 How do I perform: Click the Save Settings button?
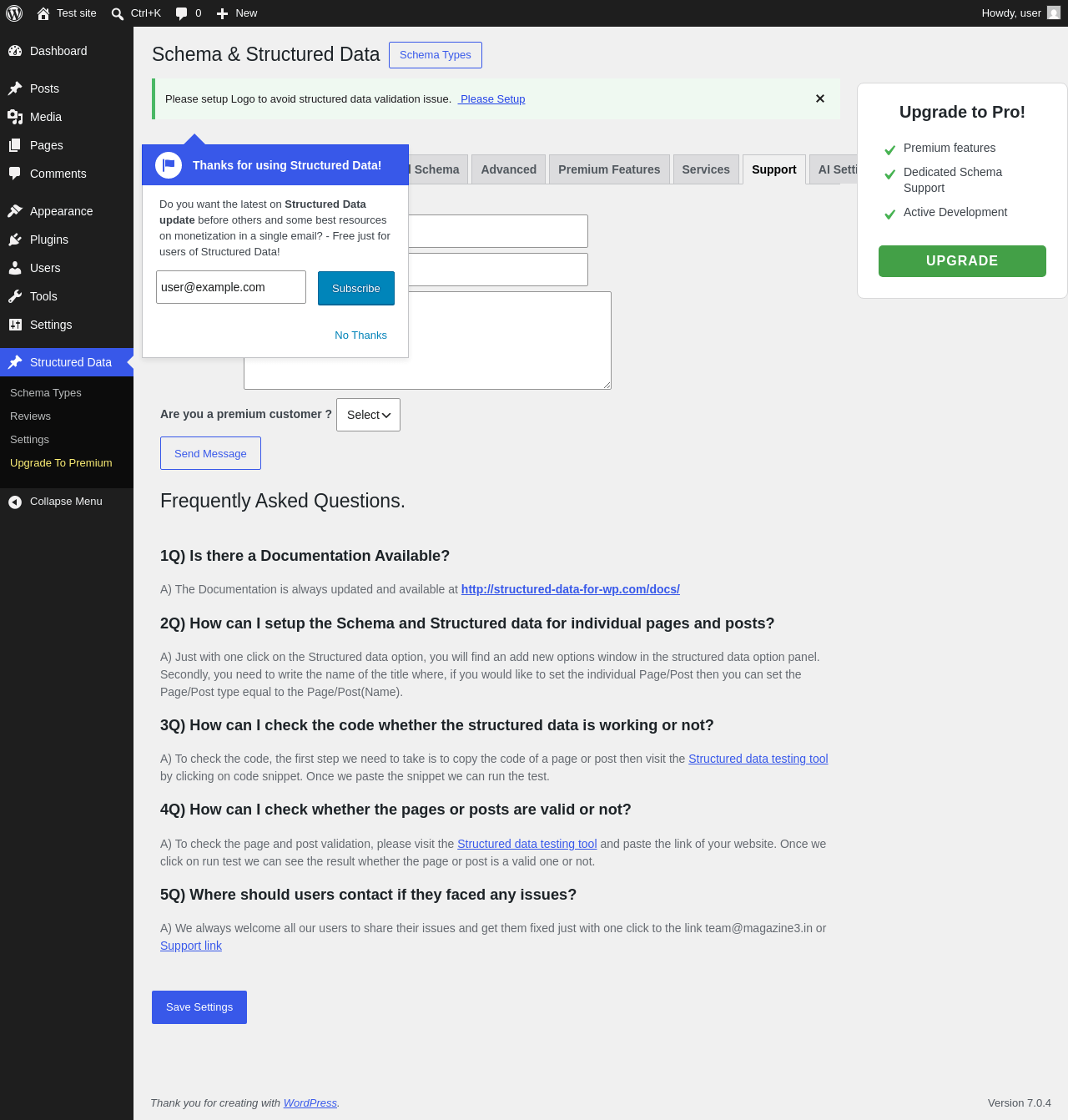[199, 1007]
